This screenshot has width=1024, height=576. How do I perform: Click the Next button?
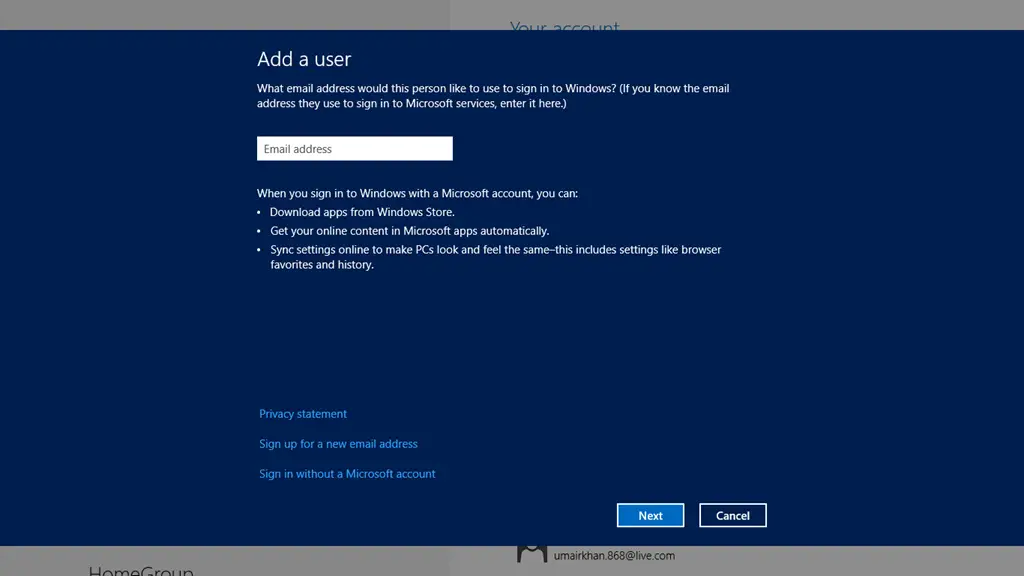[x=650, y=515]
